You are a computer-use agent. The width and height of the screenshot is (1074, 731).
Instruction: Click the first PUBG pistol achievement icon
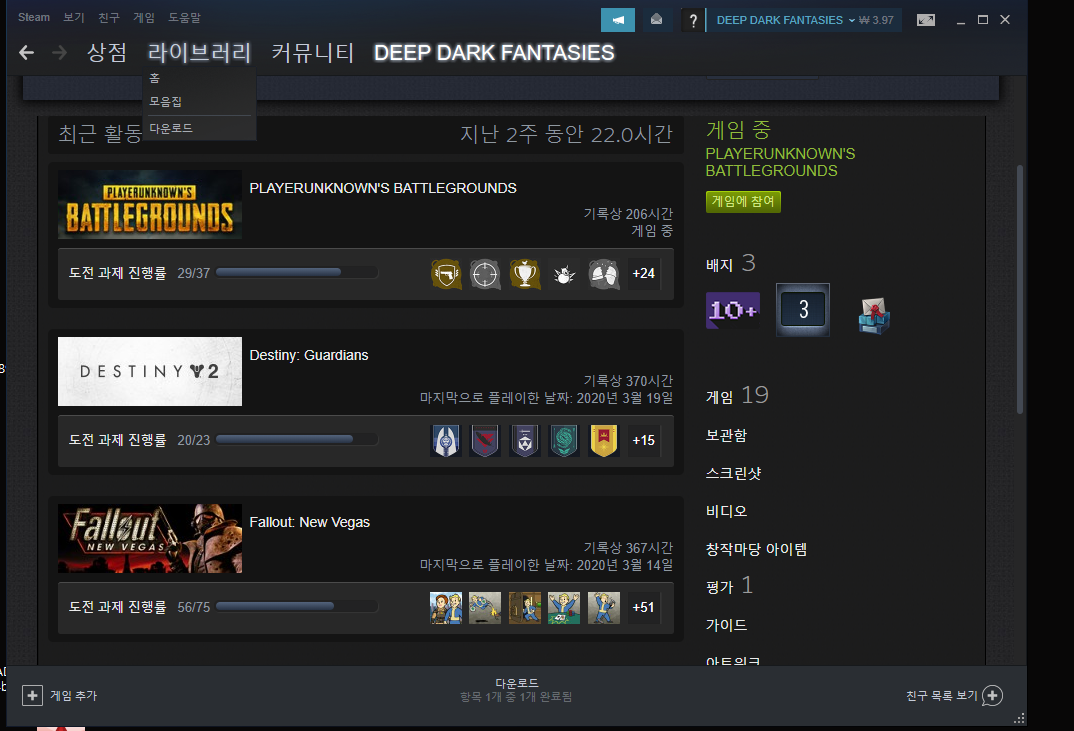tap(446, 274)
